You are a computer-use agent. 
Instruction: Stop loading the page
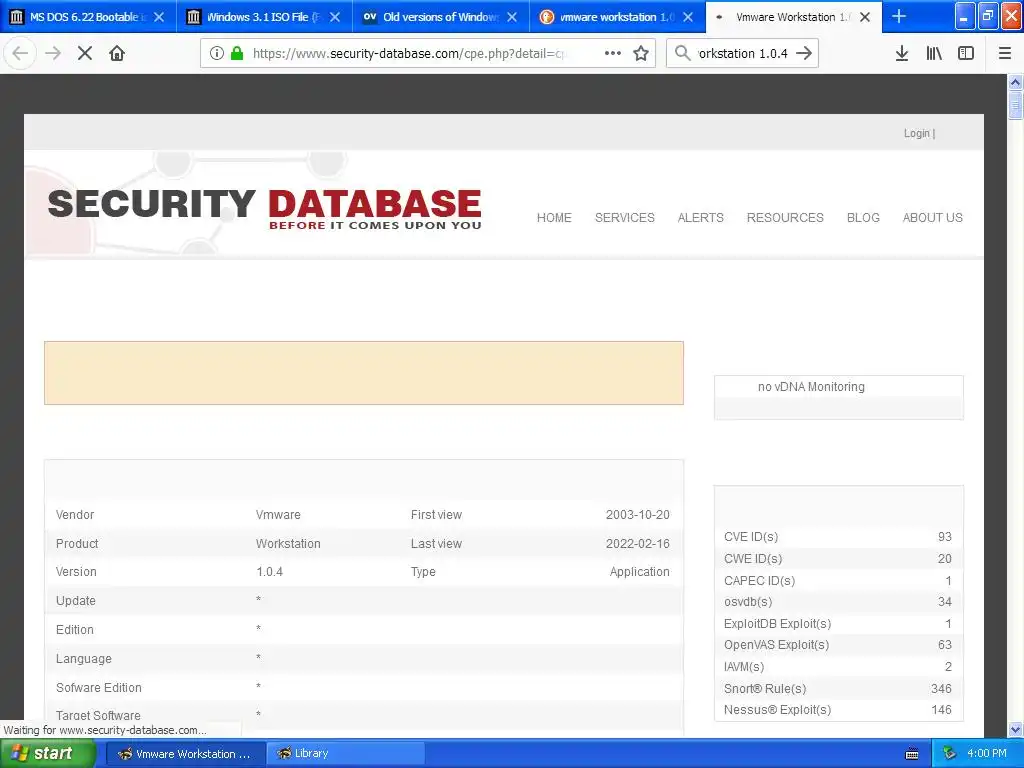coord(85,53)
